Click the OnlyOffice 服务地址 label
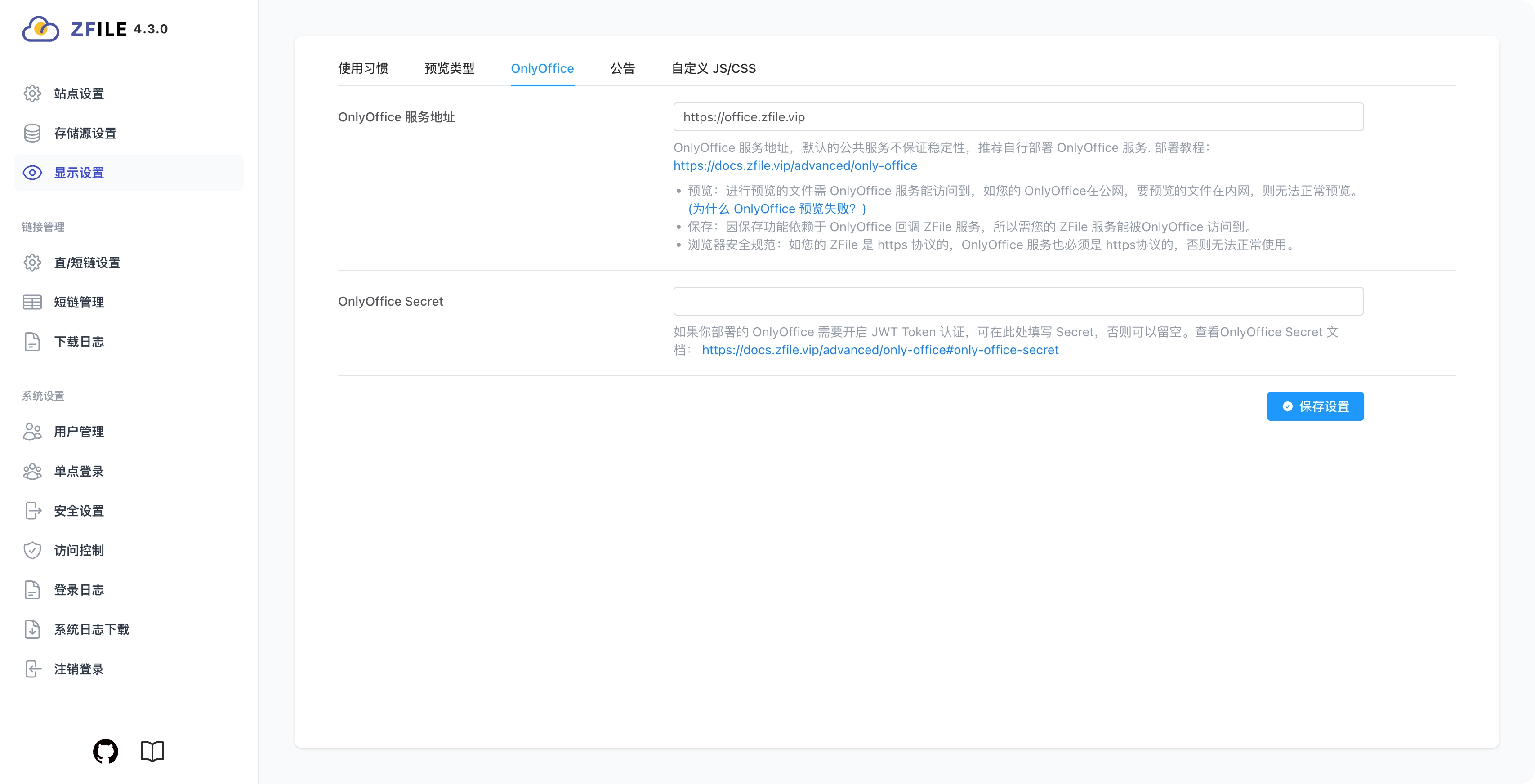The height and width of the screenshot is (784, 1535). pos(396,117)
